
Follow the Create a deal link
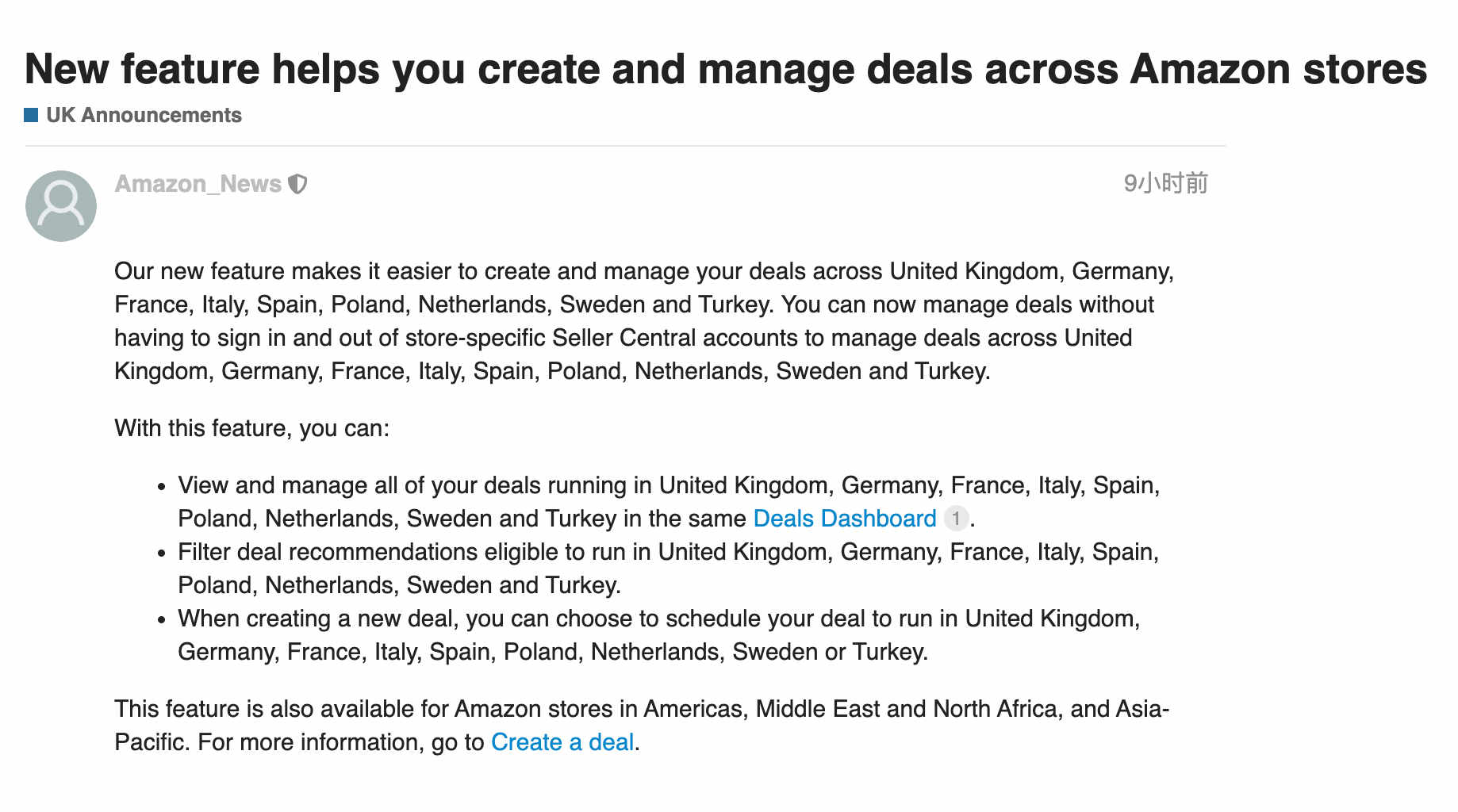coord(562,742)
